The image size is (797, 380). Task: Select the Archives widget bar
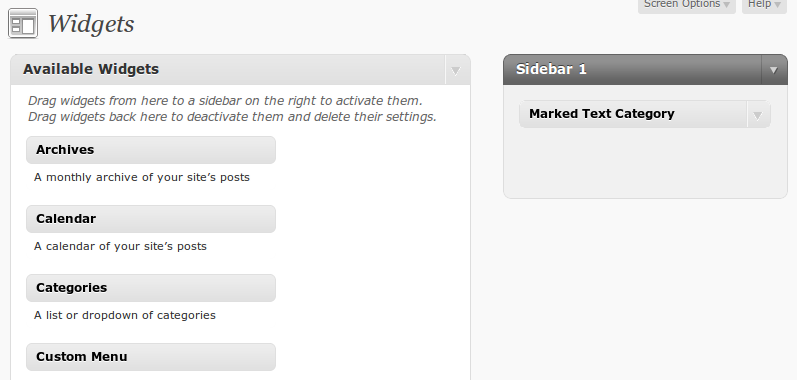point(151,150)
